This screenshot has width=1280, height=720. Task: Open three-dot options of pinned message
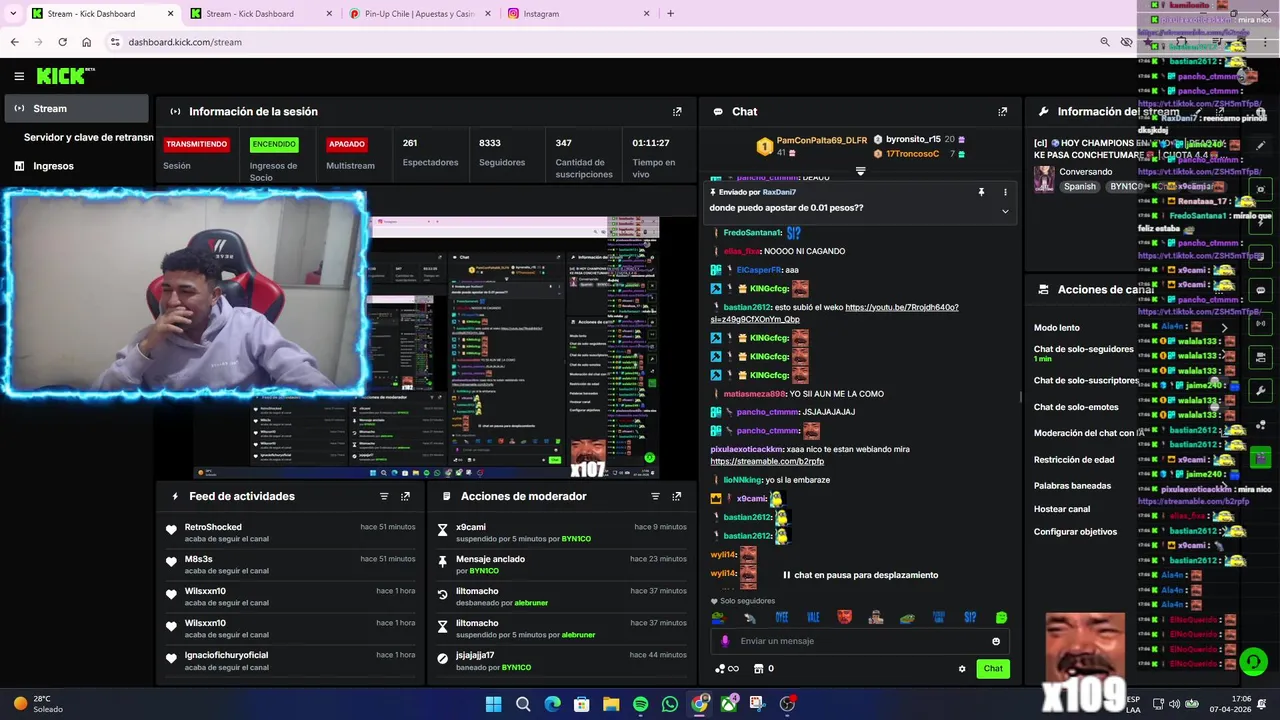(x=1005, y=192)
